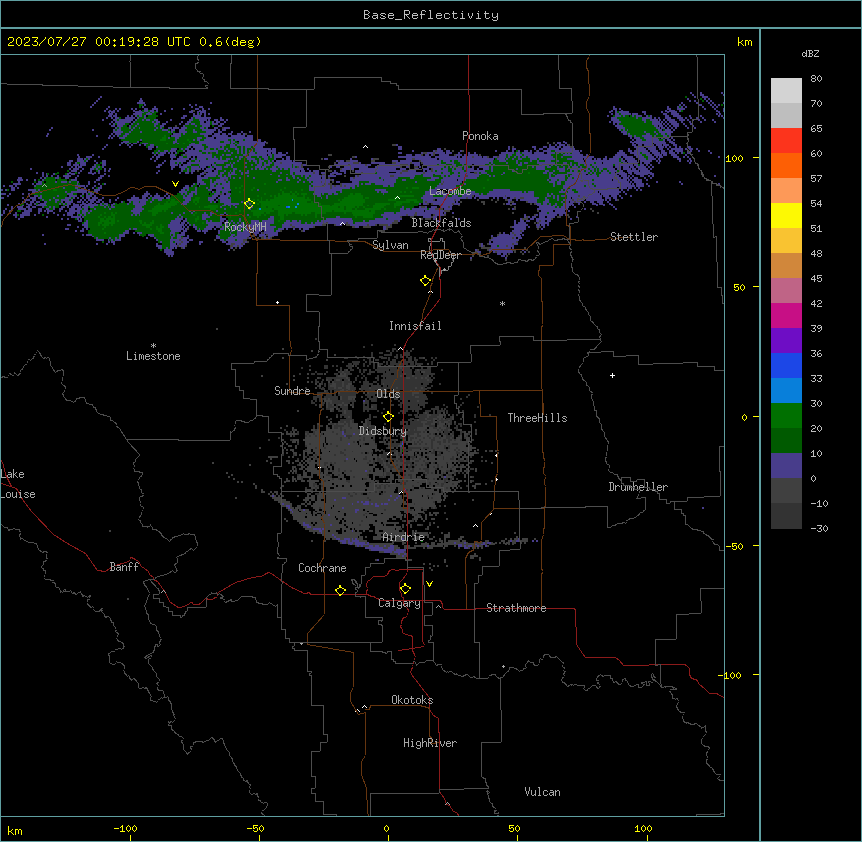Click the Olds town label

tap(388, 394)
